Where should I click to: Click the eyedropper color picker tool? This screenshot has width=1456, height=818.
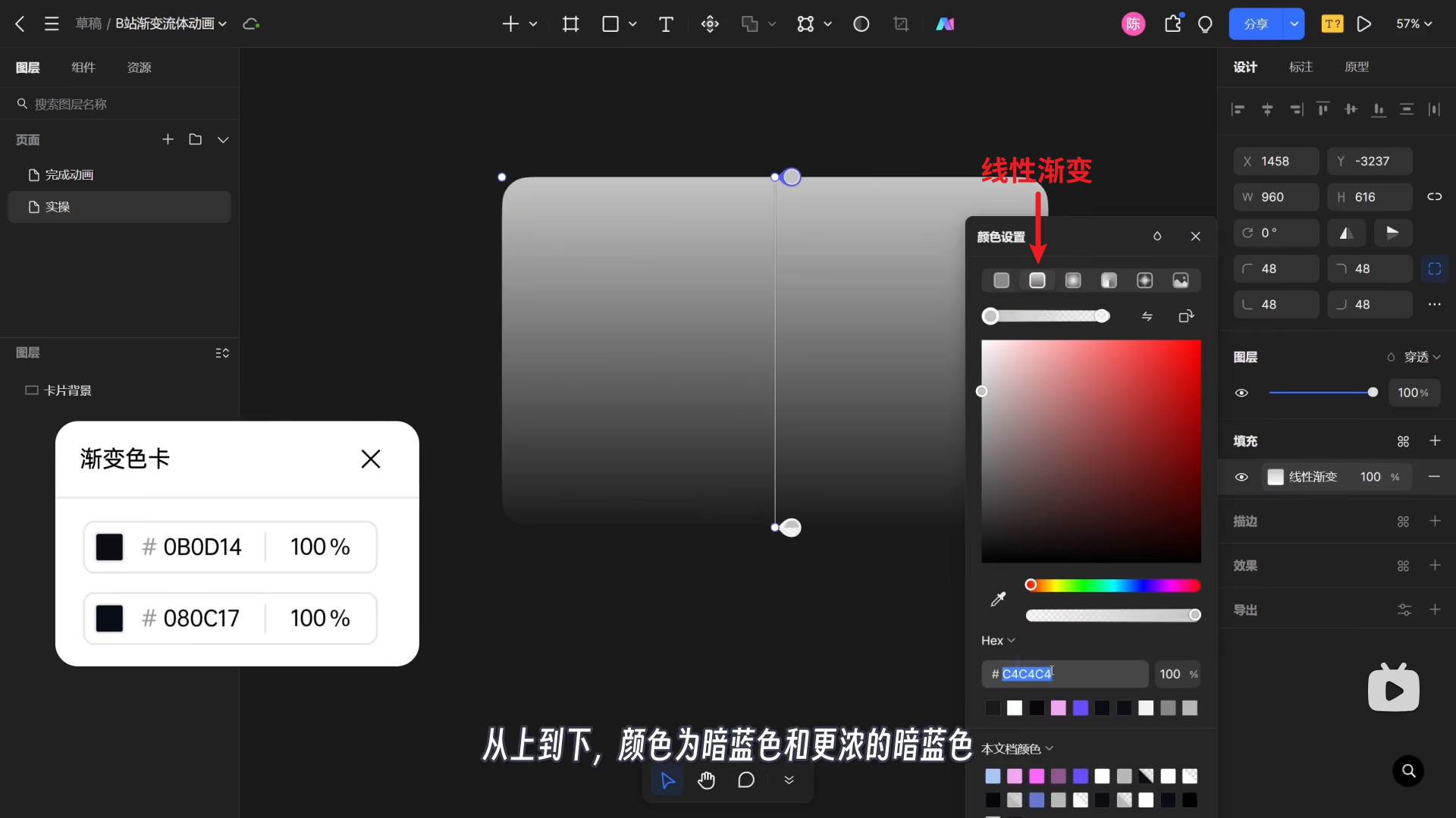(x=998, y=600)
